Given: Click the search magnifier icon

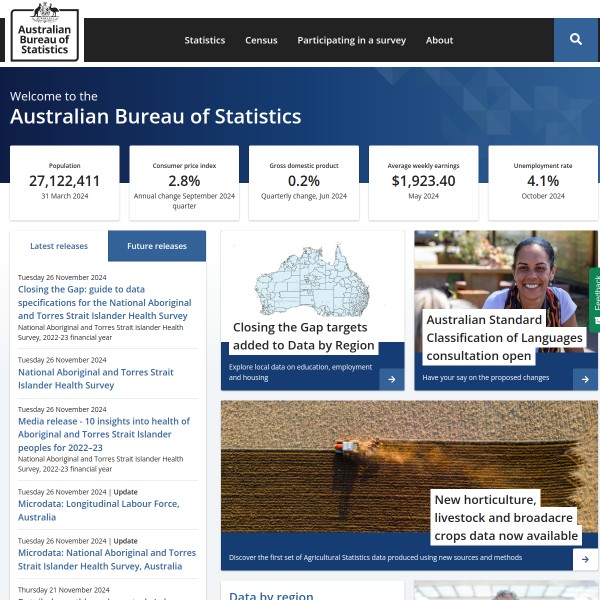Looking at the screenshot, I should click(576, 40).
